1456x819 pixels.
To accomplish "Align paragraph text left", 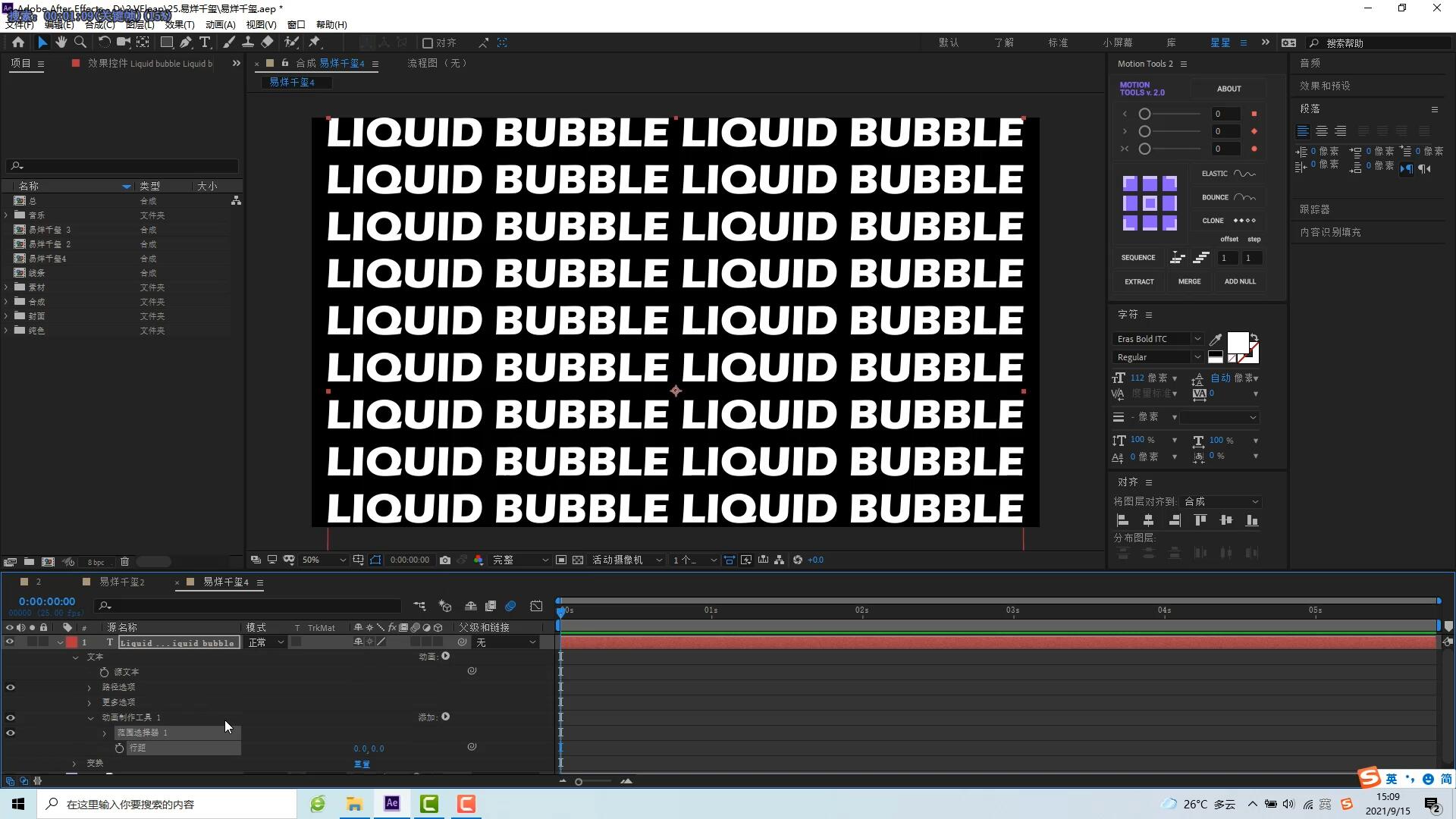I will pos(1303,131).
